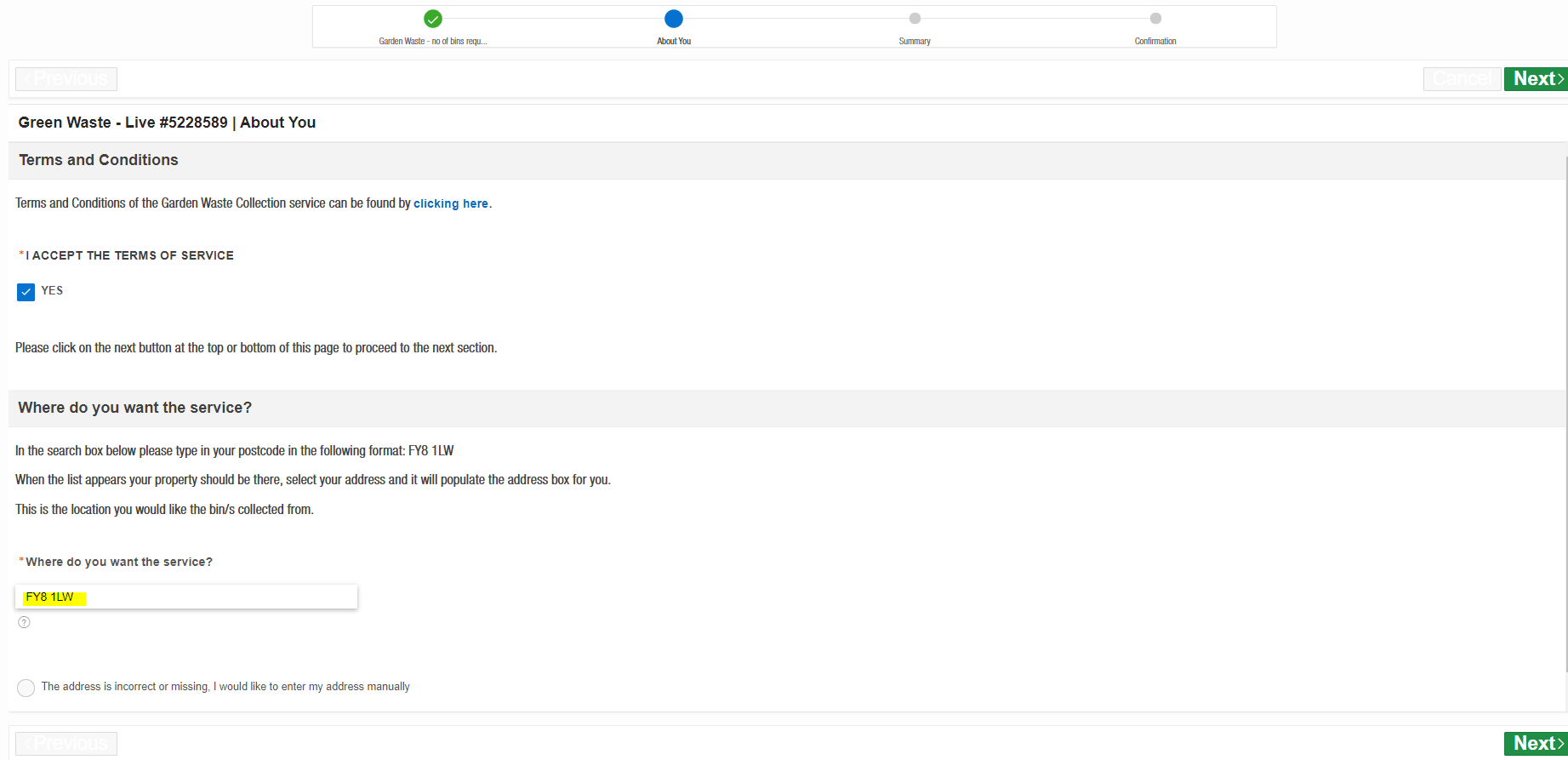Click the 'Garden Waste - no of bins' step label
Image resolution: width=1568 pixels, height=760 pixels.
tap(433, 41)
